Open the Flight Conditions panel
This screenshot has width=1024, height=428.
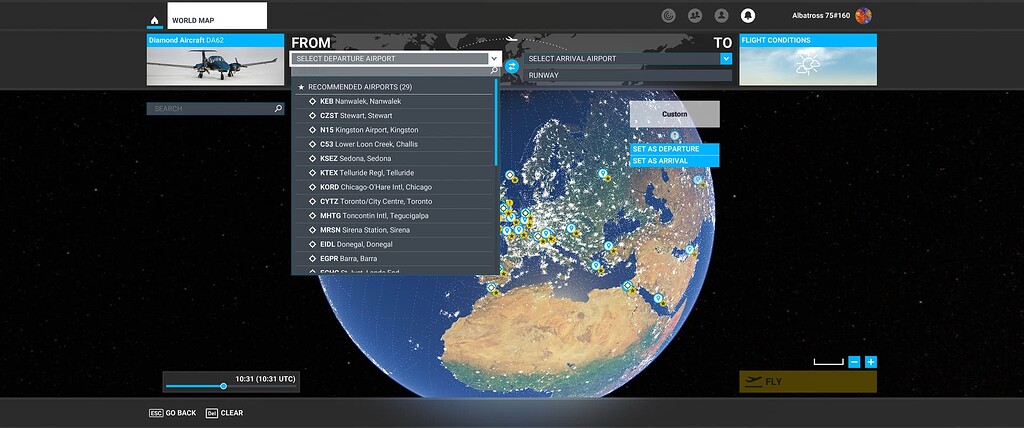(808, 59)
